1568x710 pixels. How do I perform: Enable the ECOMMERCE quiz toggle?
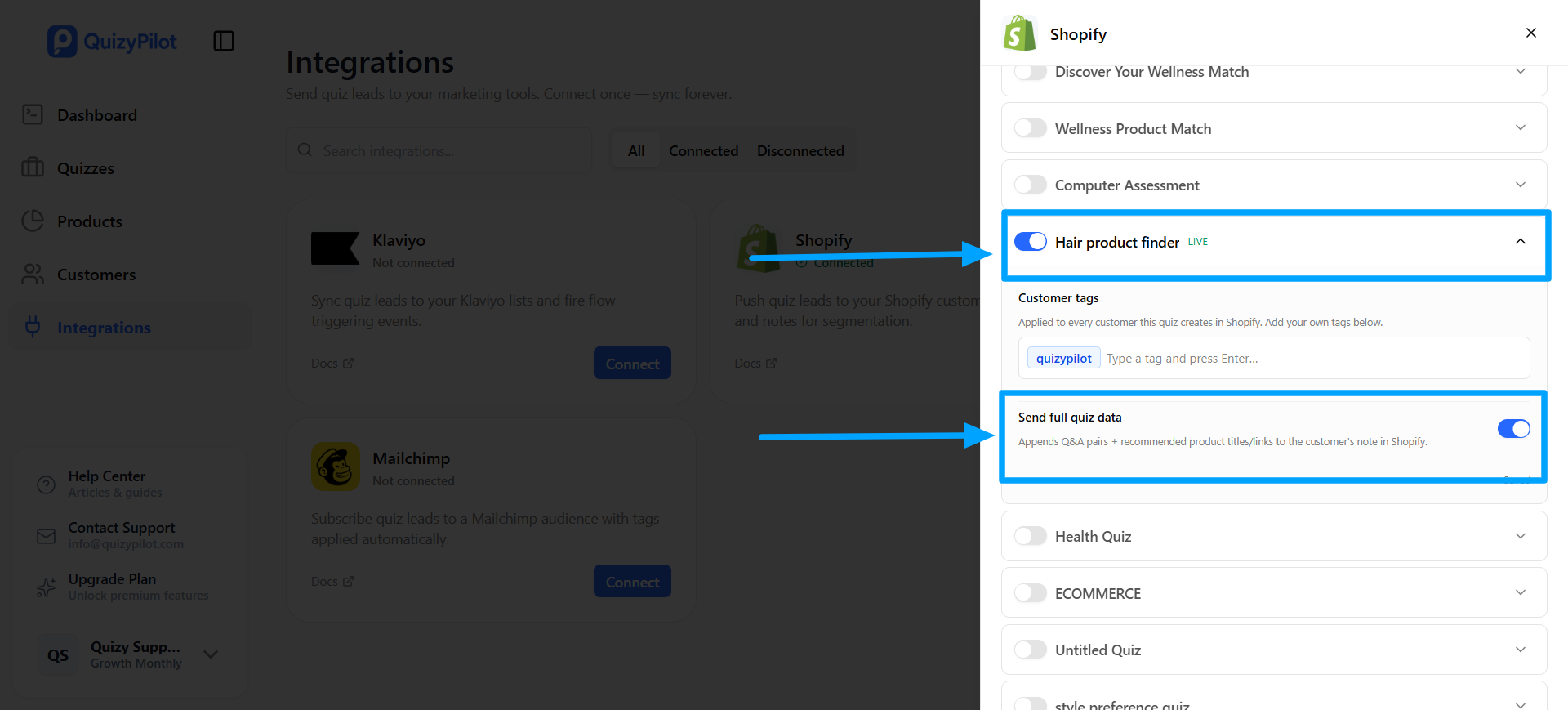point(1031,593)
